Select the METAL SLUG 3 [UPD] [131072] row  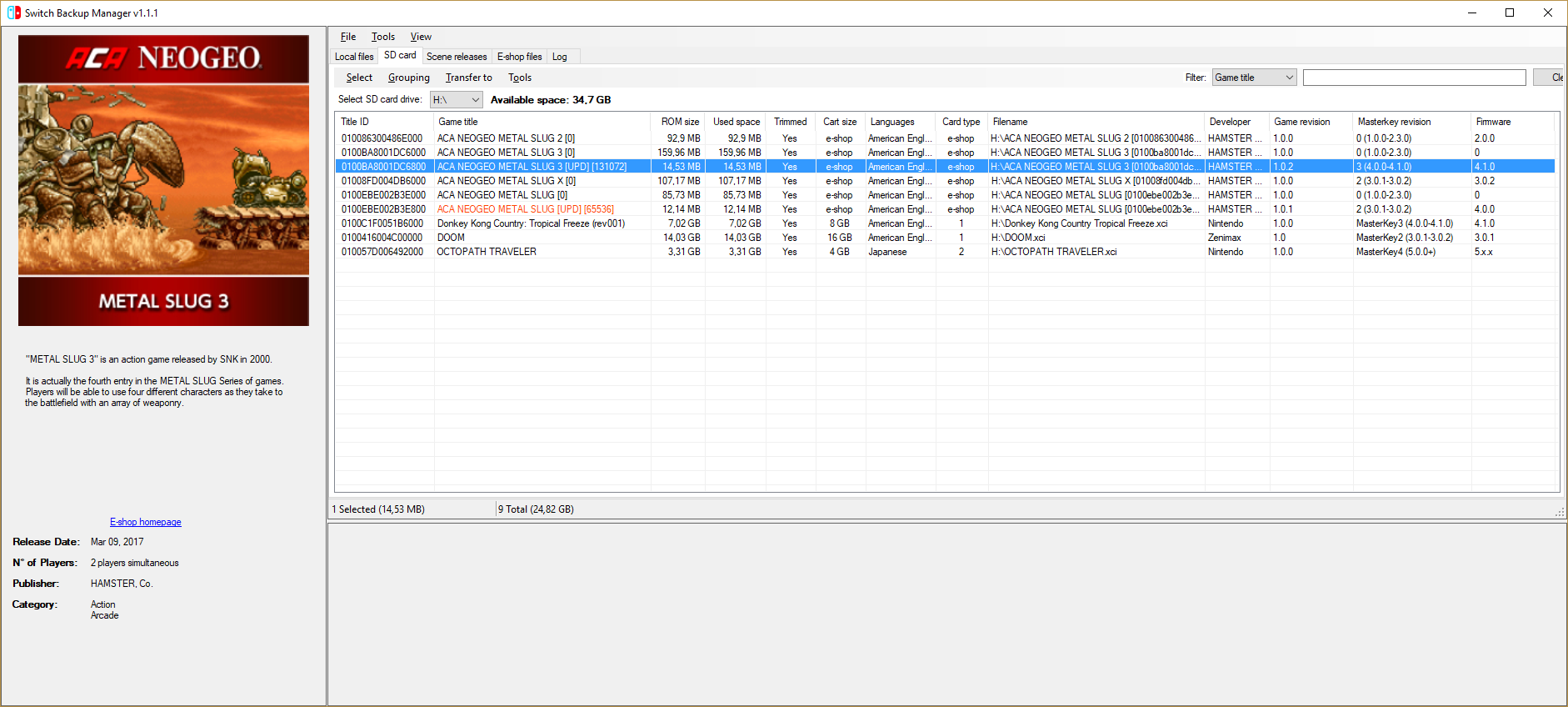pyautogui.click(x=945, y=167)
